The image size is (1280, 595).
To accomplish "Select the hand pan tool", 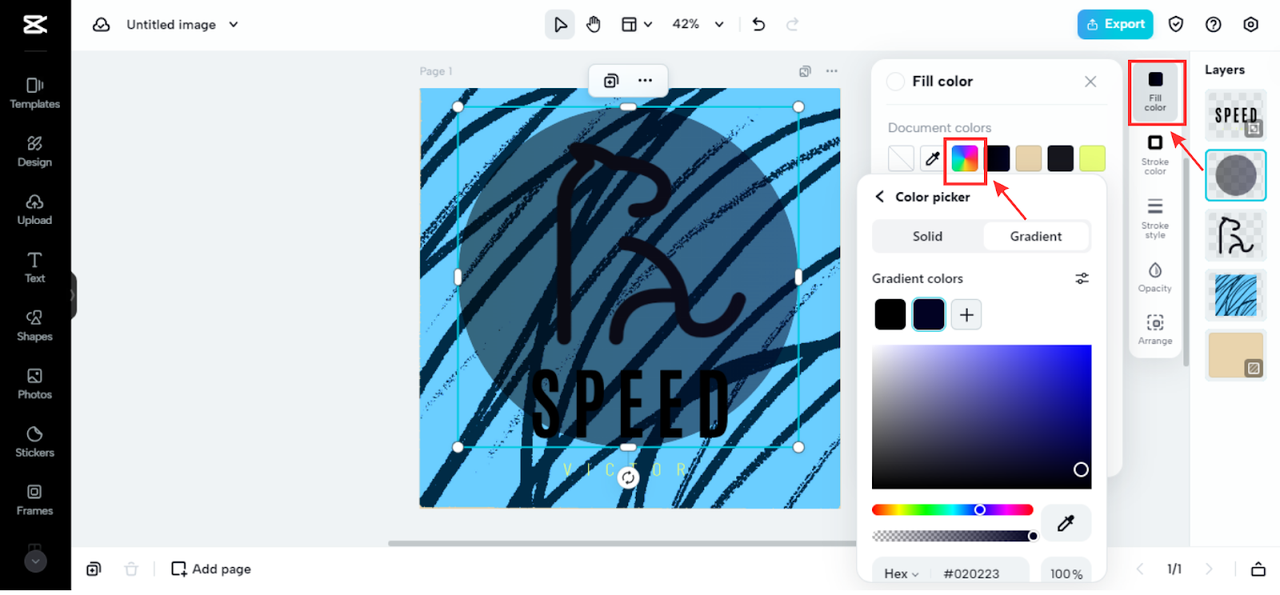I will click(594, 25).
